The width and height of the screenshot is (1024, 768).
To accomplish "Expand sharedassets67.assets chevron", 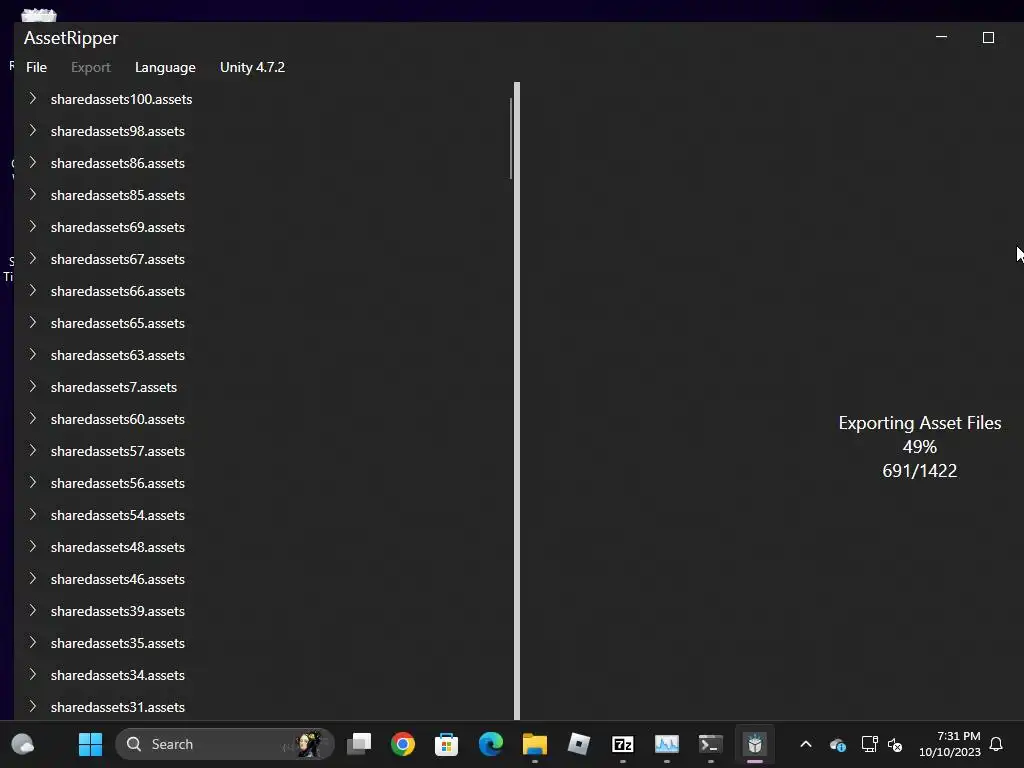I will pyautogui.click(x=33, y=259).
